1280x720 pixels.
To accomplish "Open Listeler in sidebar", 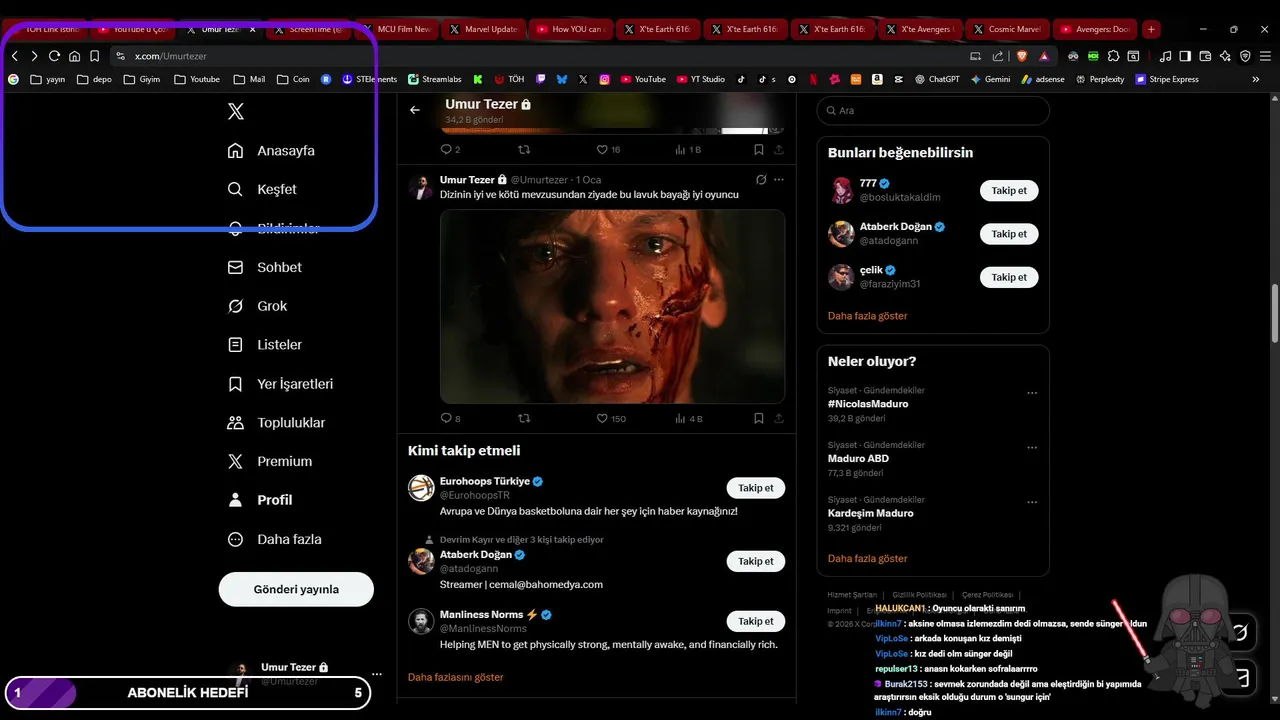I will pos(265,345).
